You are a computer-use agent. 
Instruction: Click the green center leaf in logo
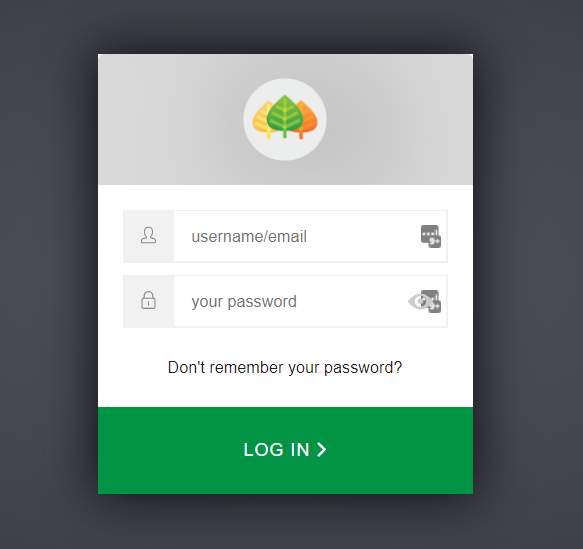tap(285, 116)
